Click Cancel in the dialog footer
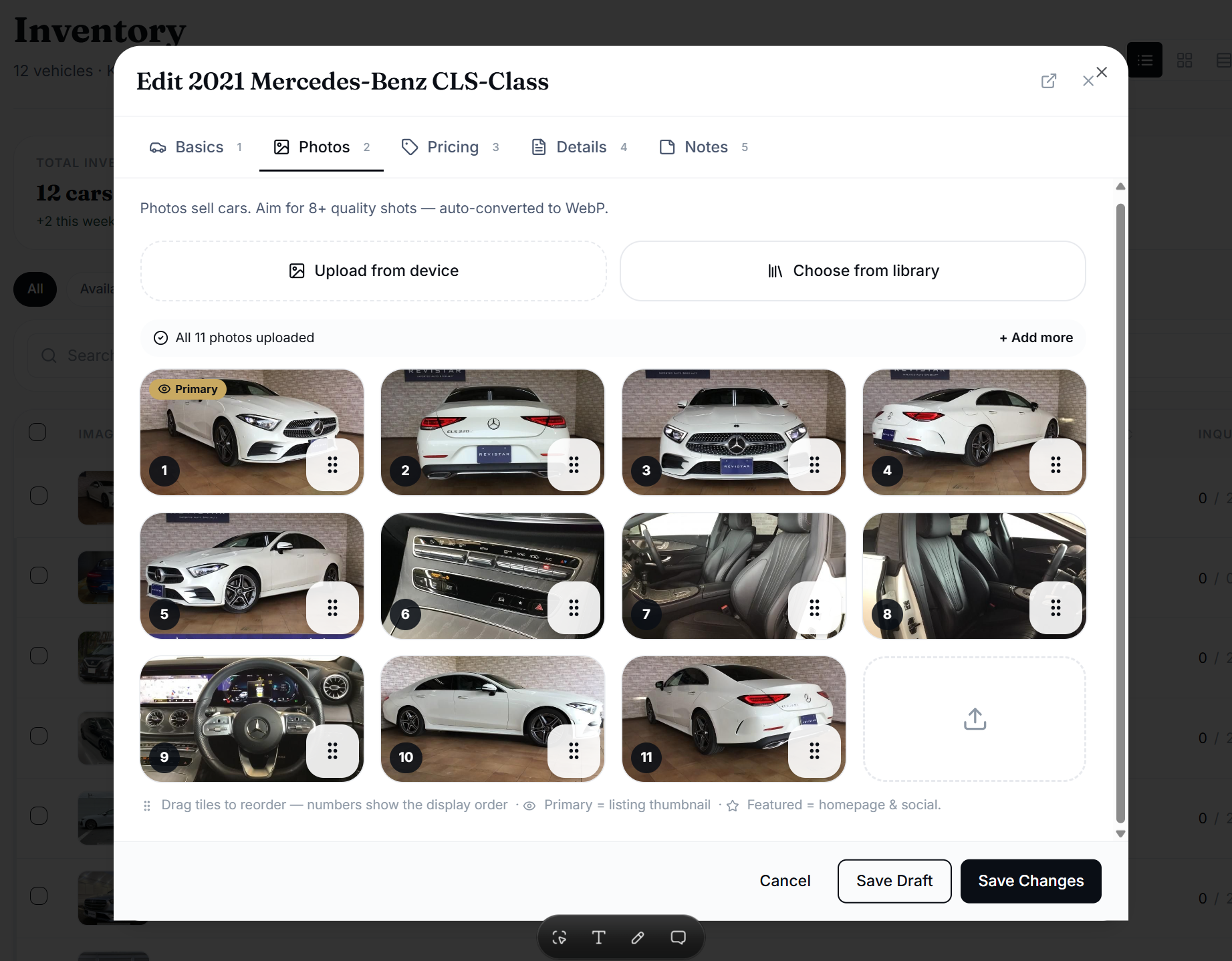The image size is (1232, 961). pyautogui.click(x=785, y=881)
